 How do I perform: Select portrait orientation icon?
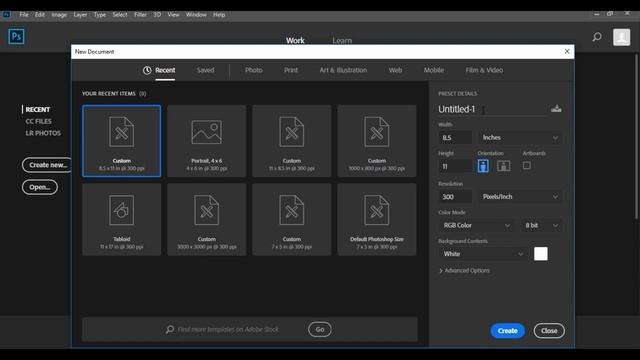(483, 166)
